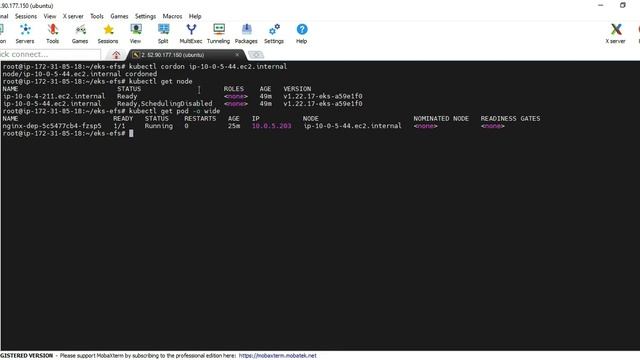Viewport: 640px width, 360px height.
Task: Click the 'kubectl get pod -o wide' command
Action: tap(174, 111)
